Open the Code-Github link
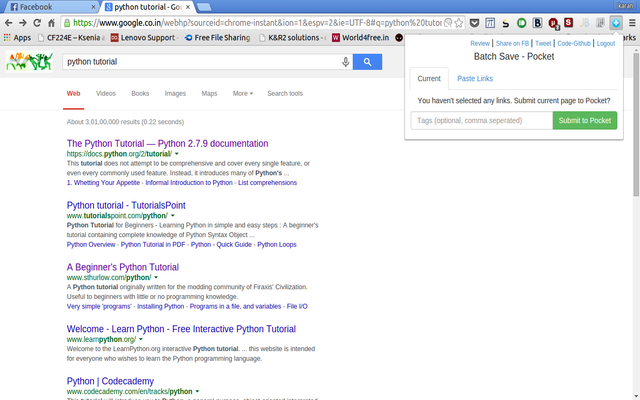Image resolution: width=640 pixels, height=400 pixels. coord(574,43)
